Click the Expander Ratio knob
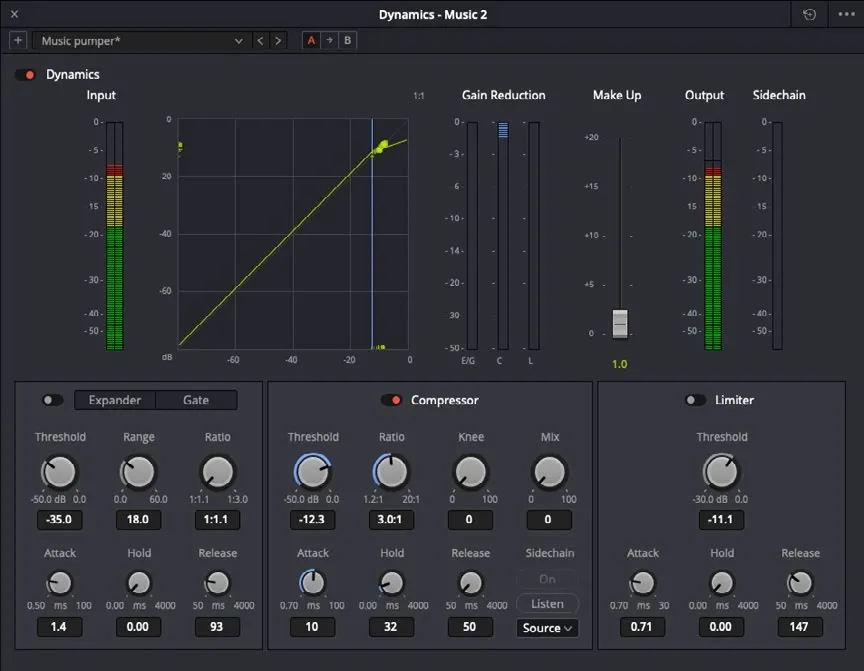Screen dimensions: 864x671 coord(218,472)
